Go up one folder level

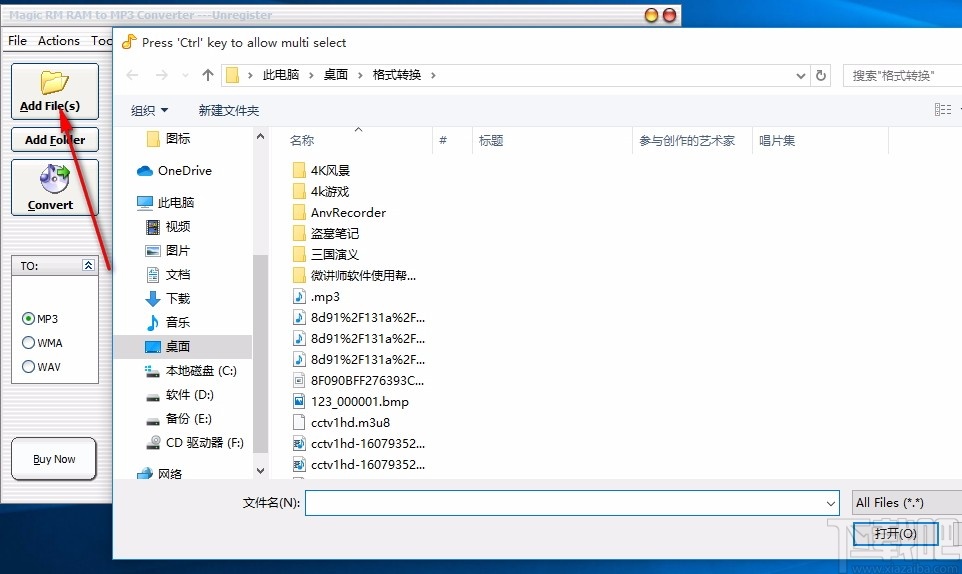[x=207, y=75]
